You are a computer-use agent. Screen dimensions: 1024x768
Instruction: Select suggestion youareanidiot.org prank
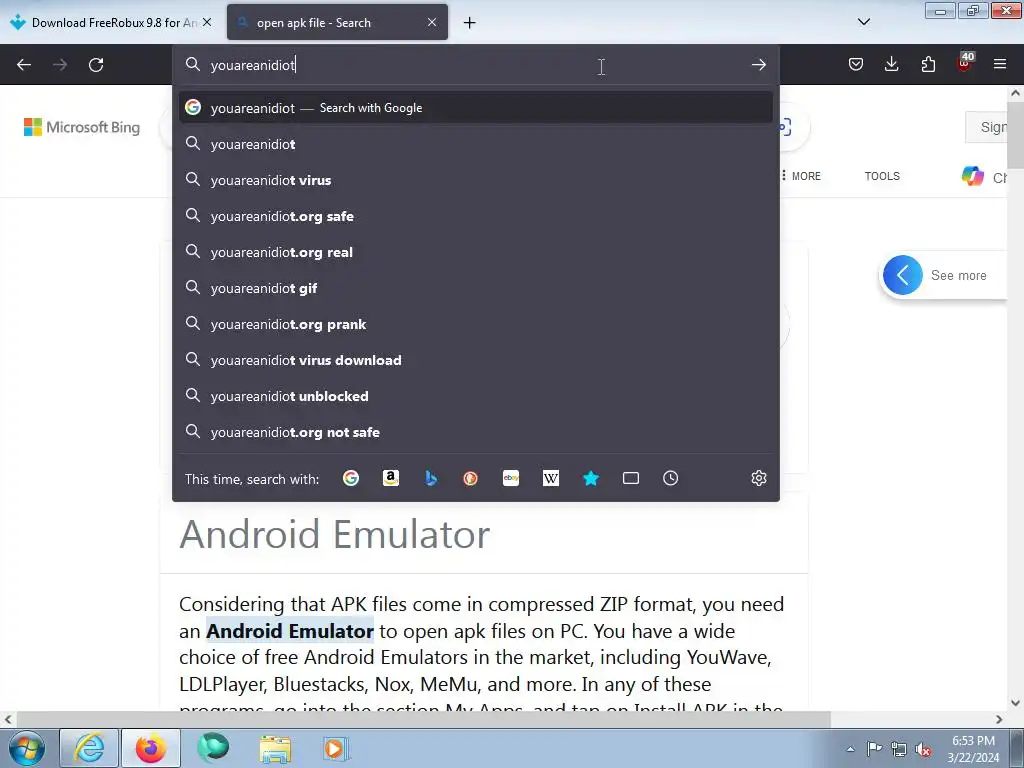pos(475,324)
